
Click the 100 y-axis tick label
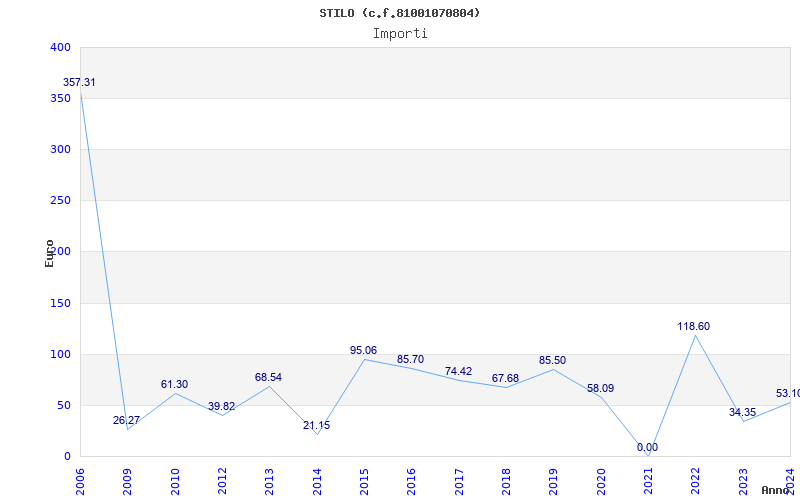click(60, 355)
